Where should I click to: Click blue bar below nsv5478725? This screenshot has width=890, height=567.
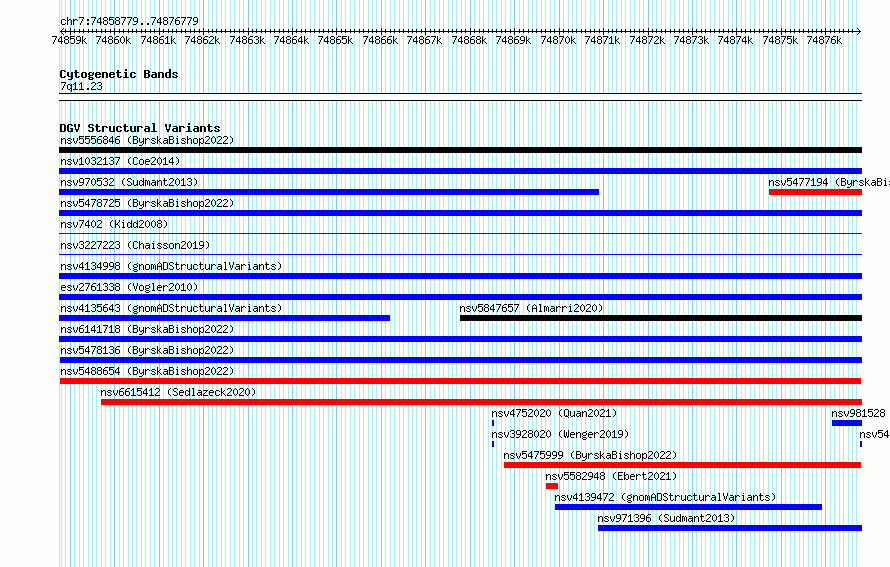pos(460,213)
